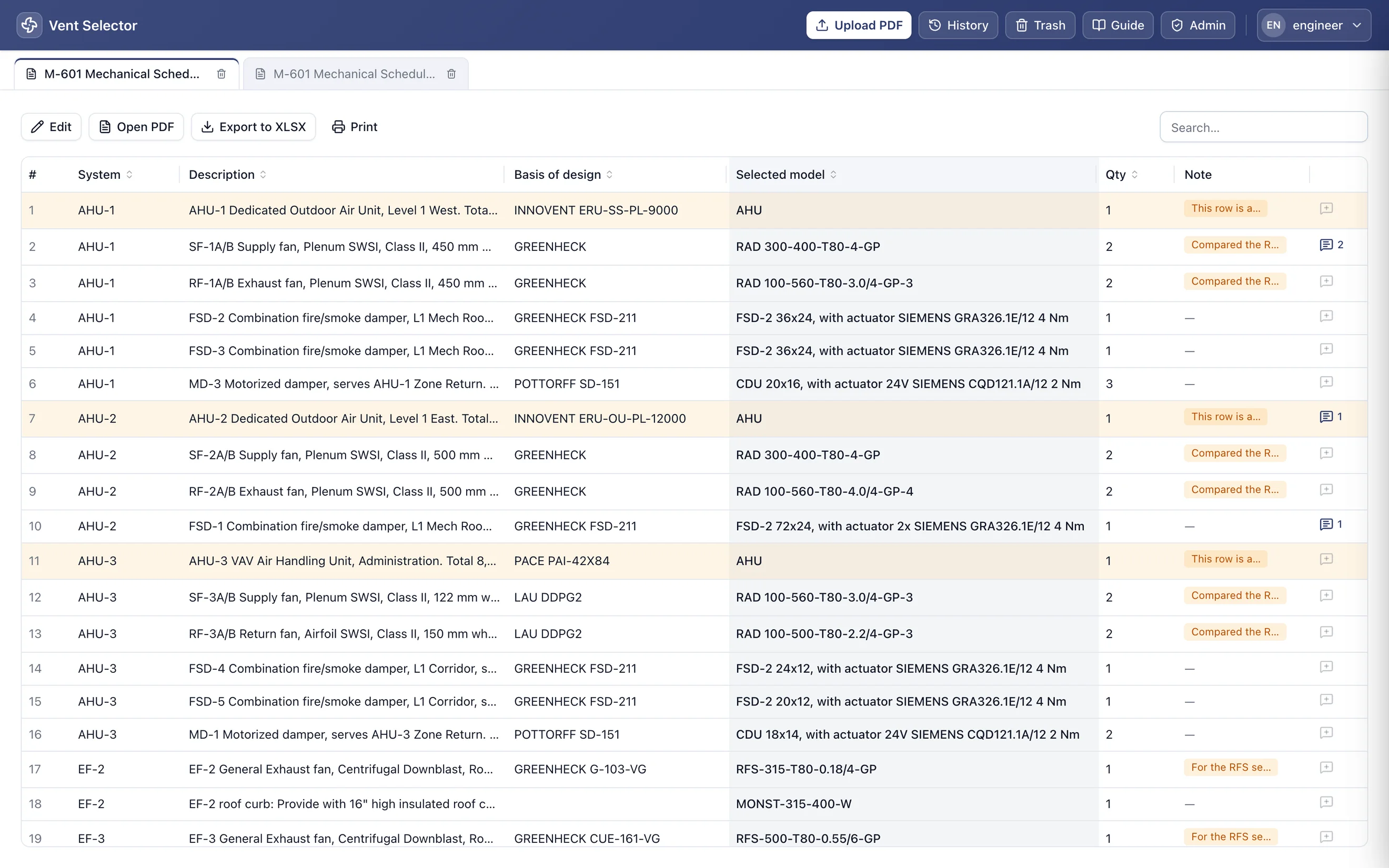
Task: Click the Vent Selector logo icon
Action: click(29, 25)
